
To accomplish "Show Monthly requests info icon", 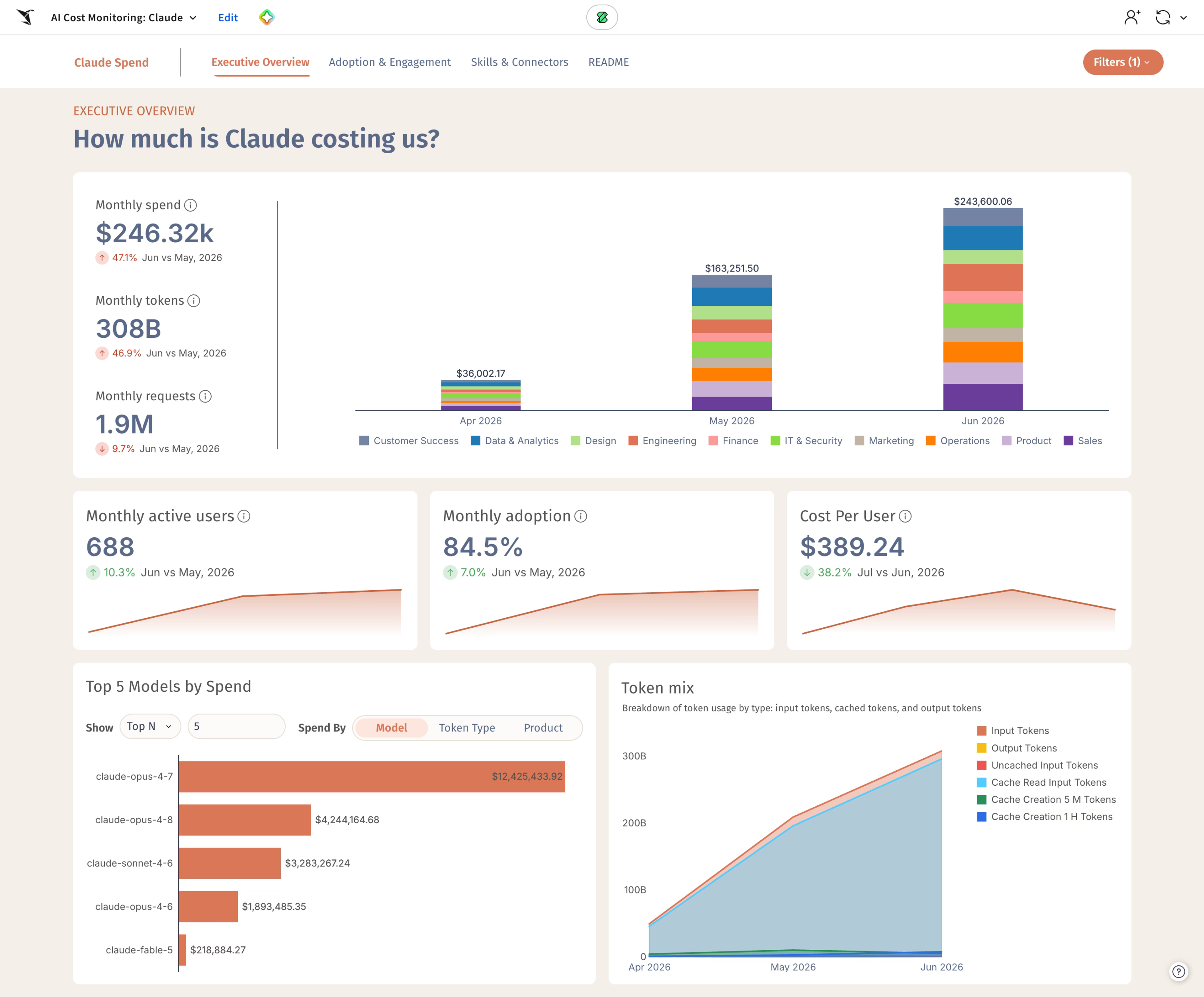I will (x=205, y=396).
